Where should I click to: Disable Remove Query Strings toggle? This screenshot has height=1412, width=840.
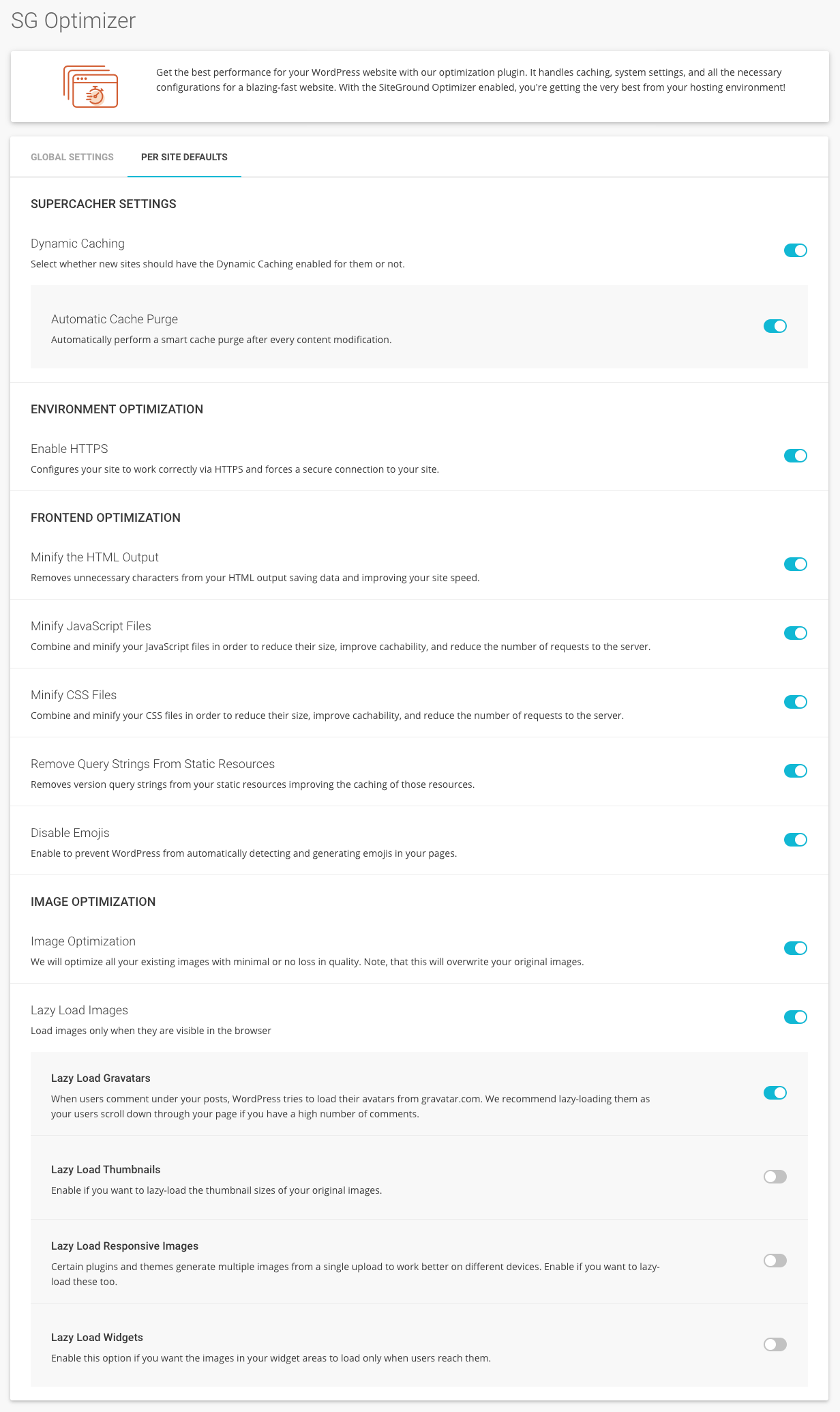(x=795, y=771)
